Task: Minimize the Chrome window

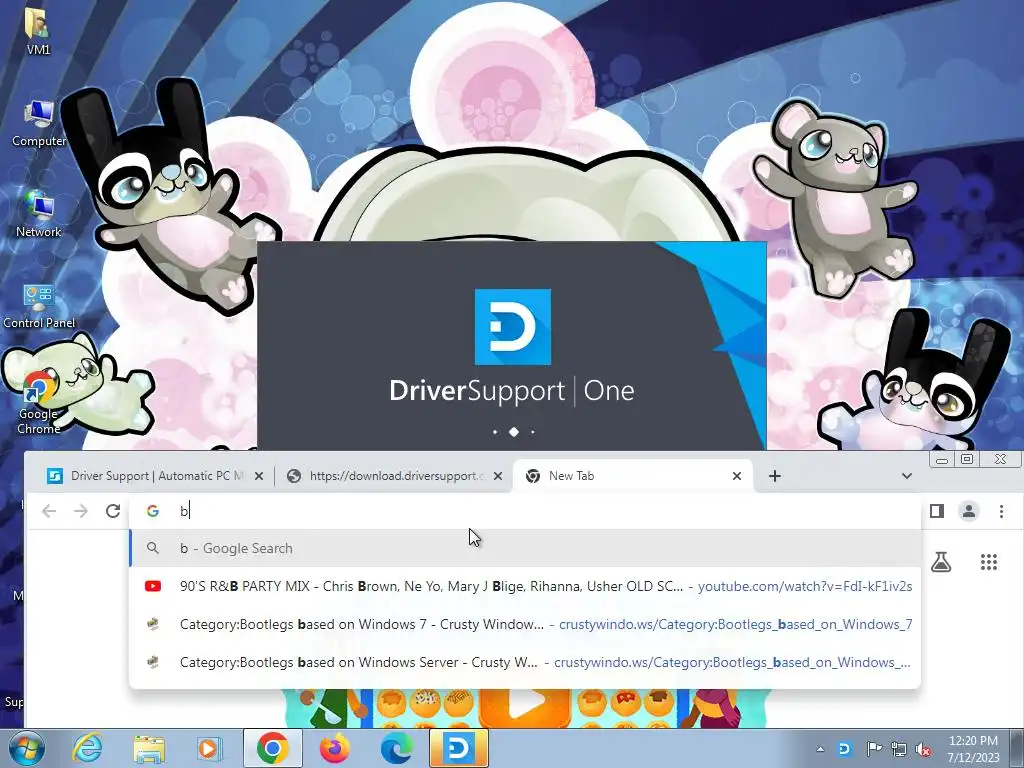Action: 942,459
